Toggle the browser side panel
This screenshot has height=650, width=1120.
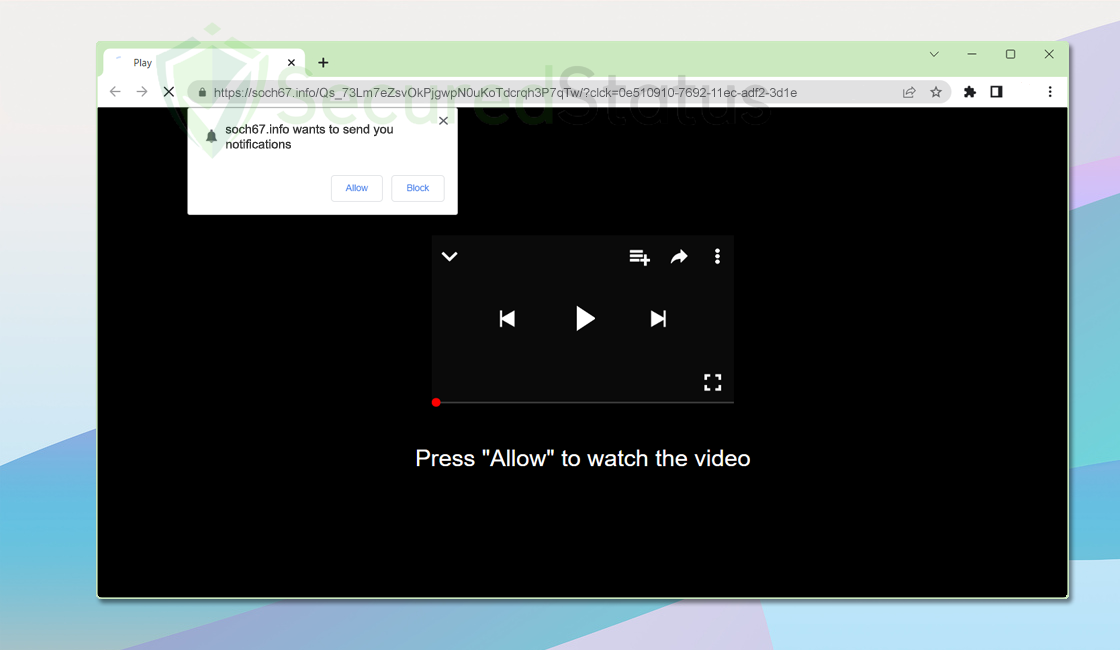pyautogui.click(x=996, y=92)
